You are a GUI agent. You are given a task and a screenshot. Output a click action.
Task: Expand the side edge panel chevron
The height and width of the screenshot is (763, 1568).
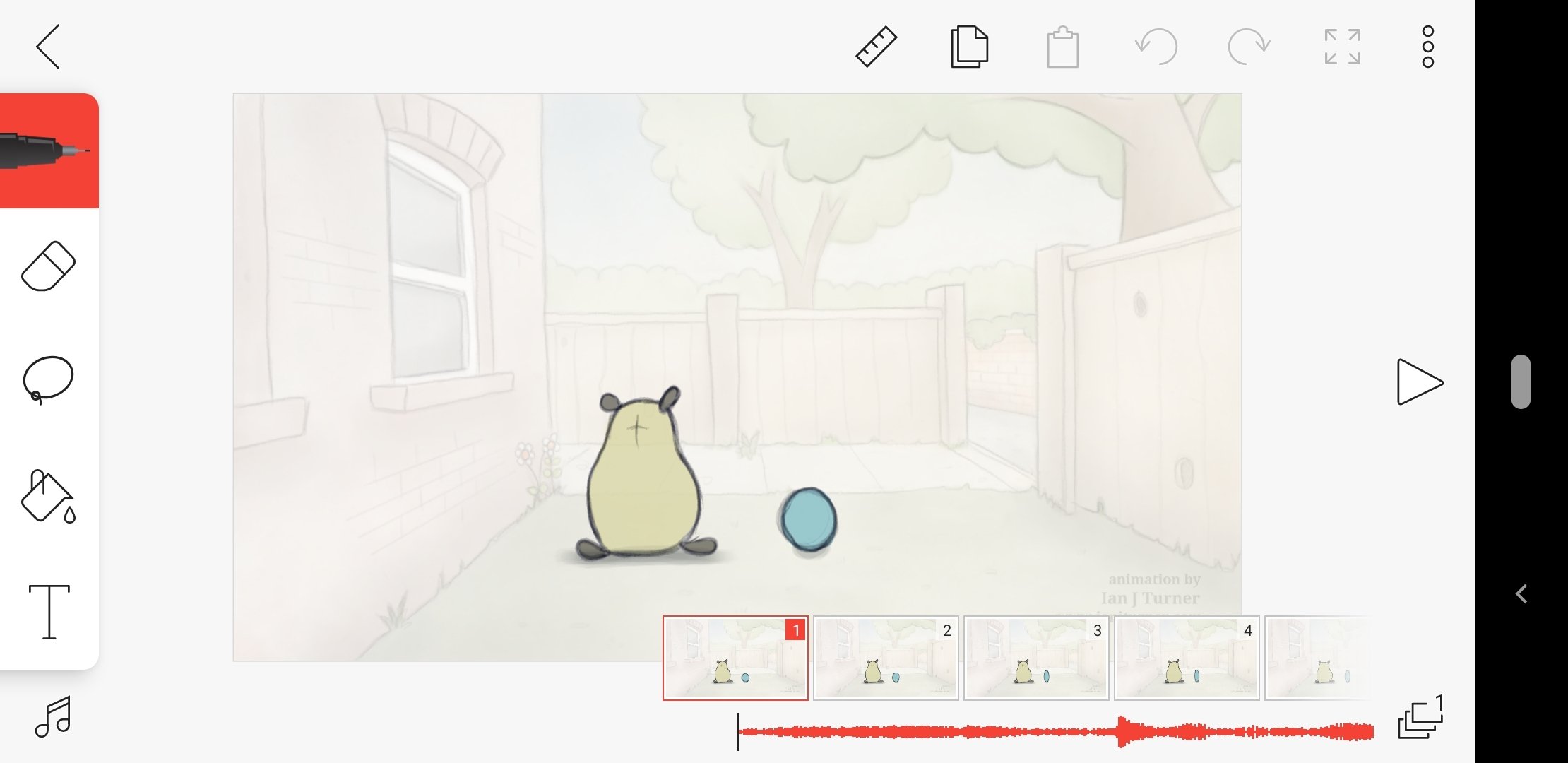click(1521, 594)
